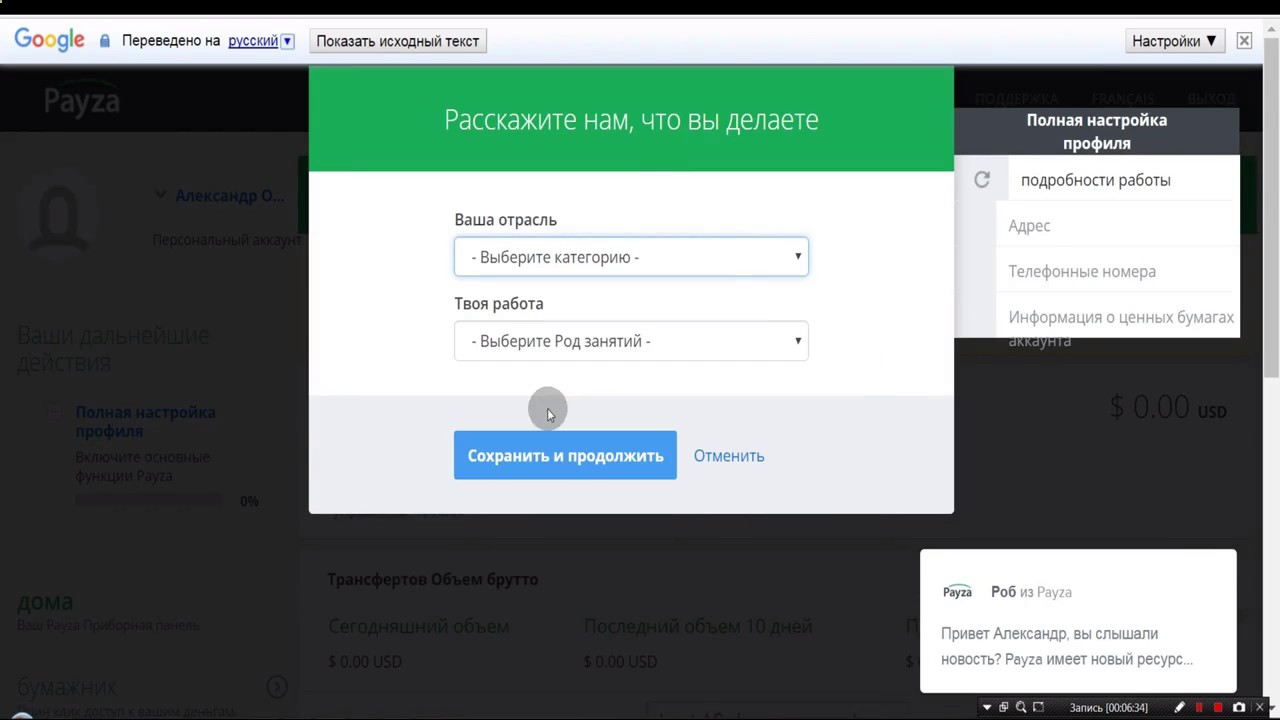This screenshot has height=720, width=1280.
Task: Click the recorder pencil draw icon
Action: (x=1179, y=707)
